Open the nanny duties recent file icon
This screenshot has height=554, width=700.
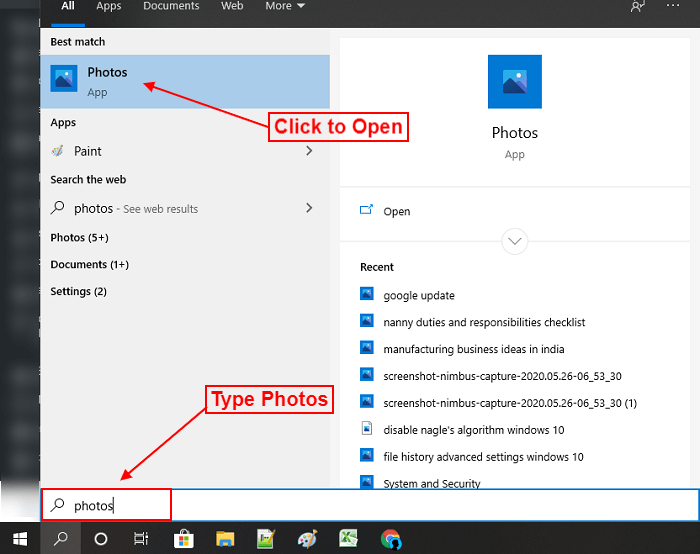point(367,321)
